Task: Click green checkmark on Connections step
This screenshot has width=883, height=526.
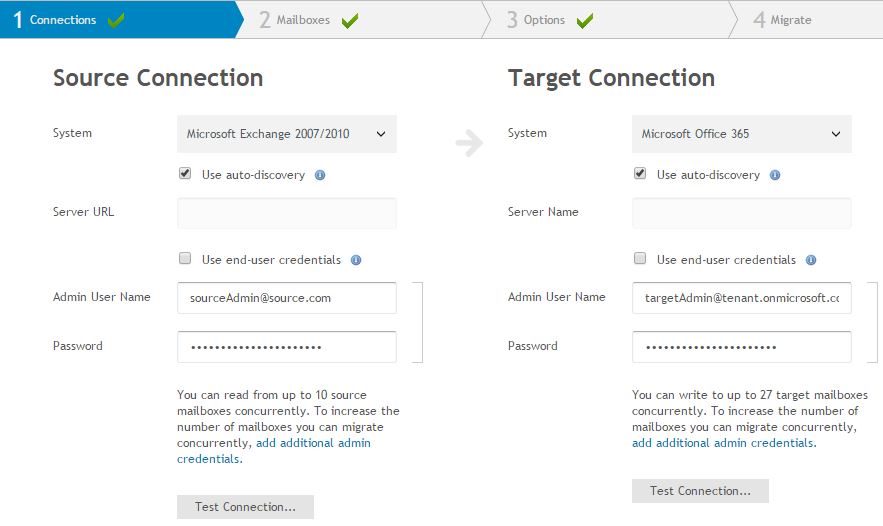Action: [116, 20]
